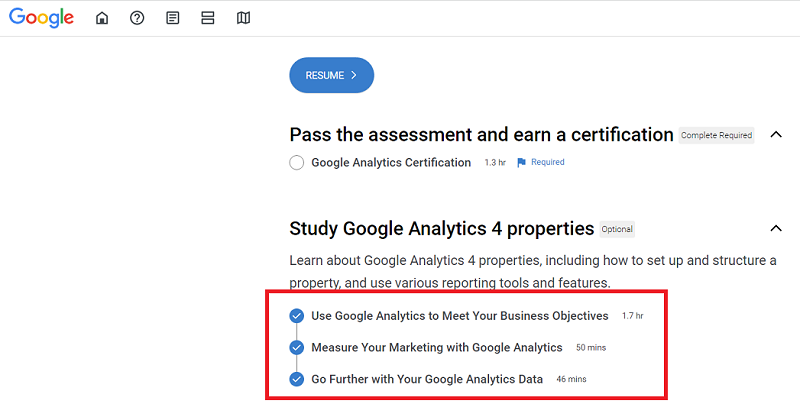Open the home icon in the top bar
The width and height of the screenshot is (800, 420).
click(x=102, y=18)
